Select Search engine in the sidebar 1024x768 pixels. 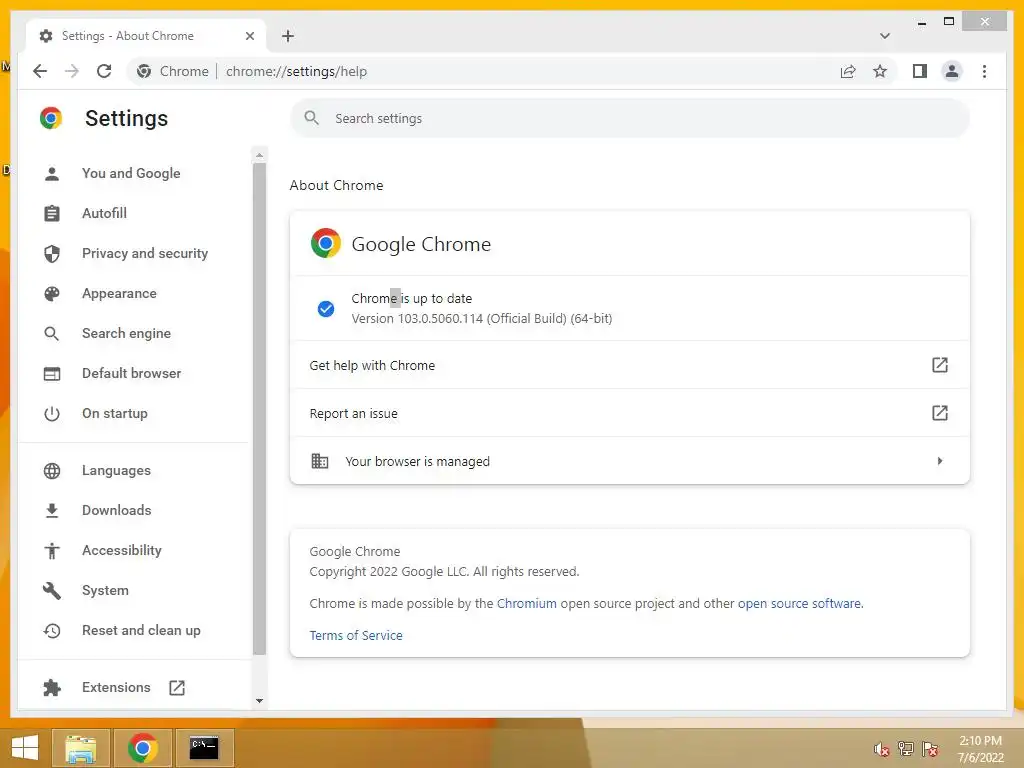[x=127, y=333]
